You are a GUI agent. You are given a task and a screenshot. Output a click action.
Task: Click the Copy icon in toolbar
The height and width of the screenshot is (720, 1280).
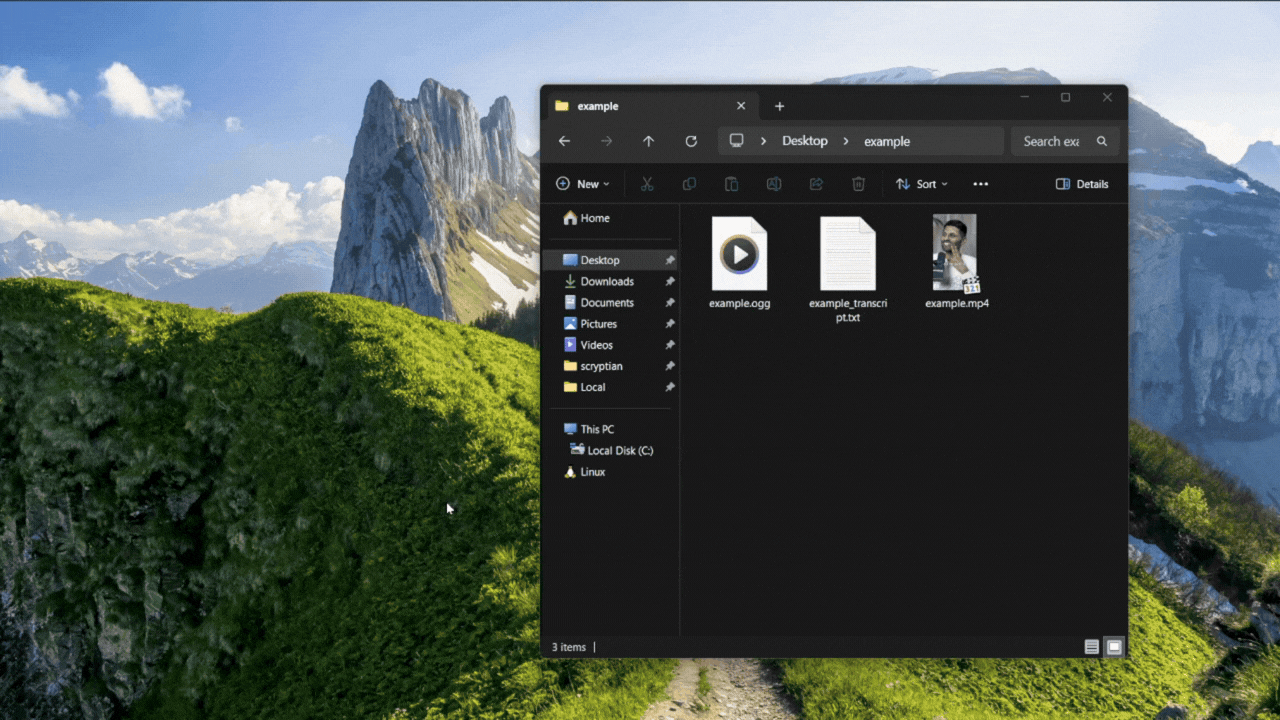689,184
